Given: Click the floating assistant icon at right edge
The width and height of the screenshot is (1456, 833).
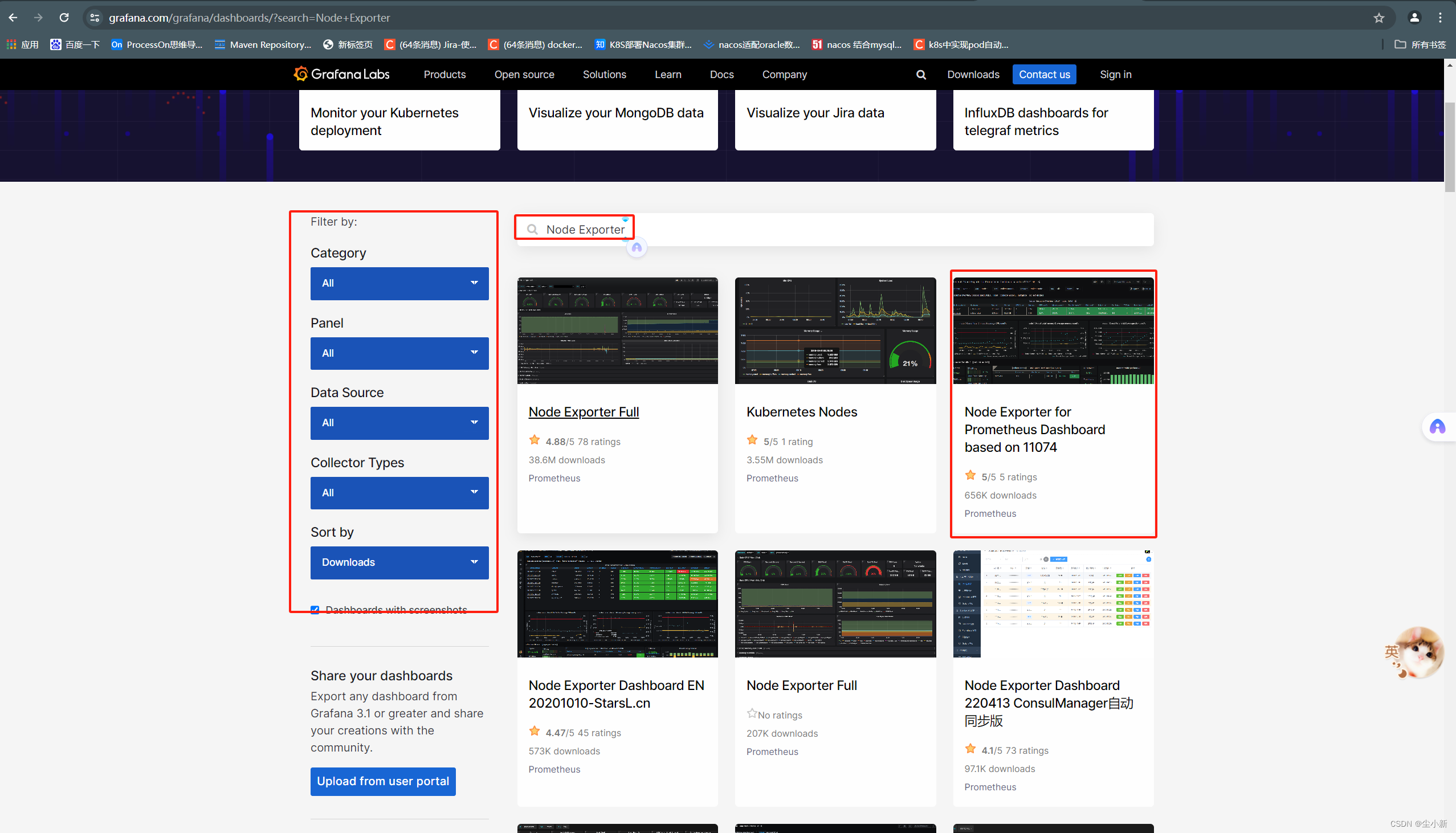Looking at the screenshot, I should click(x=1438, y=427).
